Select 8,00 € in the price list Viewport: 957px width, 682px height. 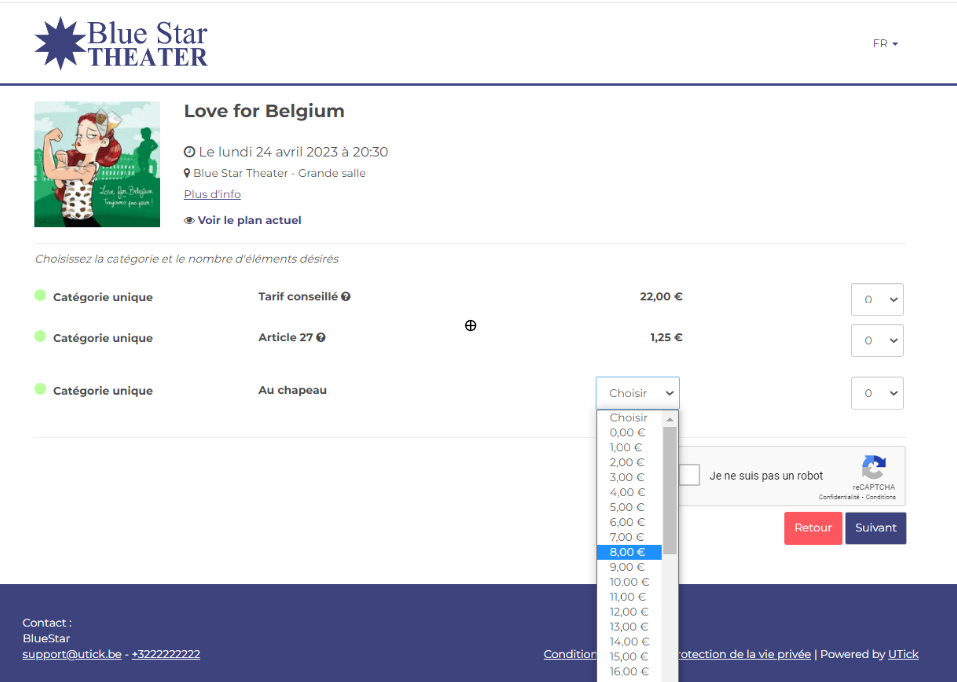628,552
